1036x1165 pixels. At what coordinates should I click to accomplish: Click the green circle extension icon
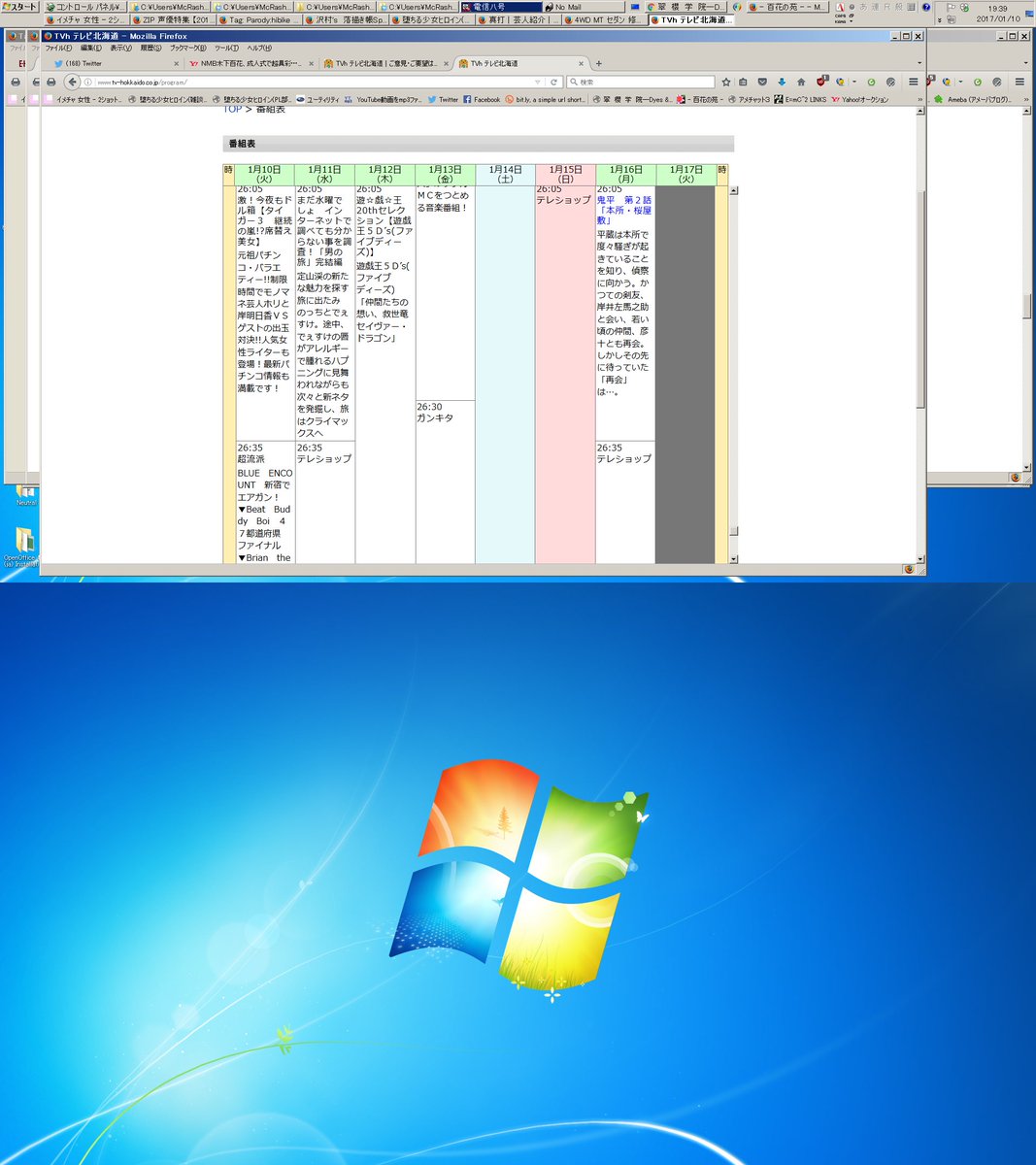872,82
